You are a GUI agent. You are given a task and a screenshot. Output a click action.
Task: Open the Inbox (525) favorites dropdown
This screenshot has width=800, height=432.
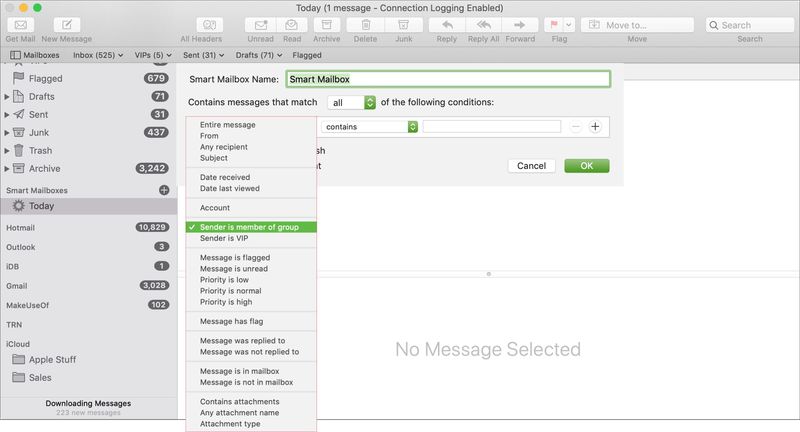coord(98,55)
